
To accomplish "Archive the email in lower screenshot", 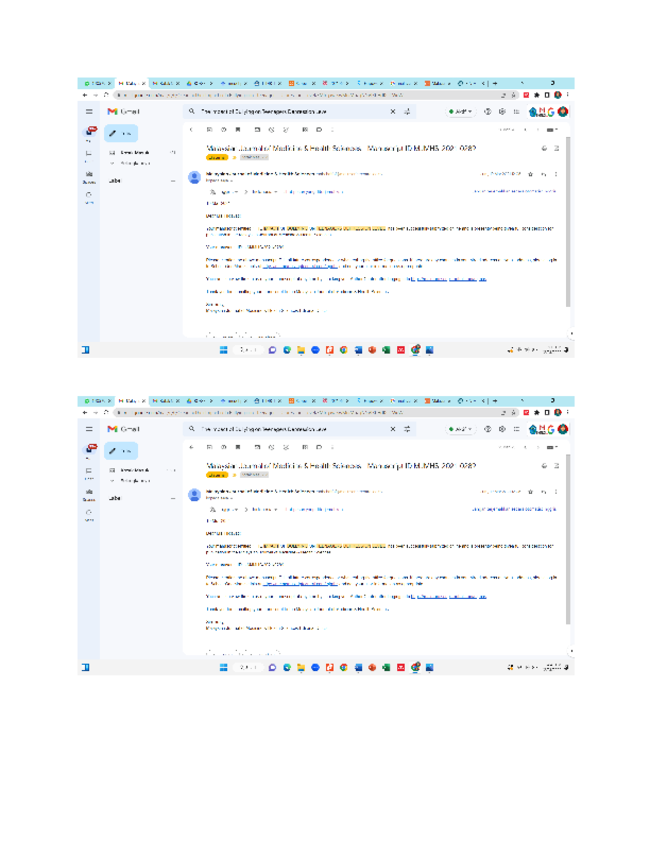I will (x=209, y=447).
